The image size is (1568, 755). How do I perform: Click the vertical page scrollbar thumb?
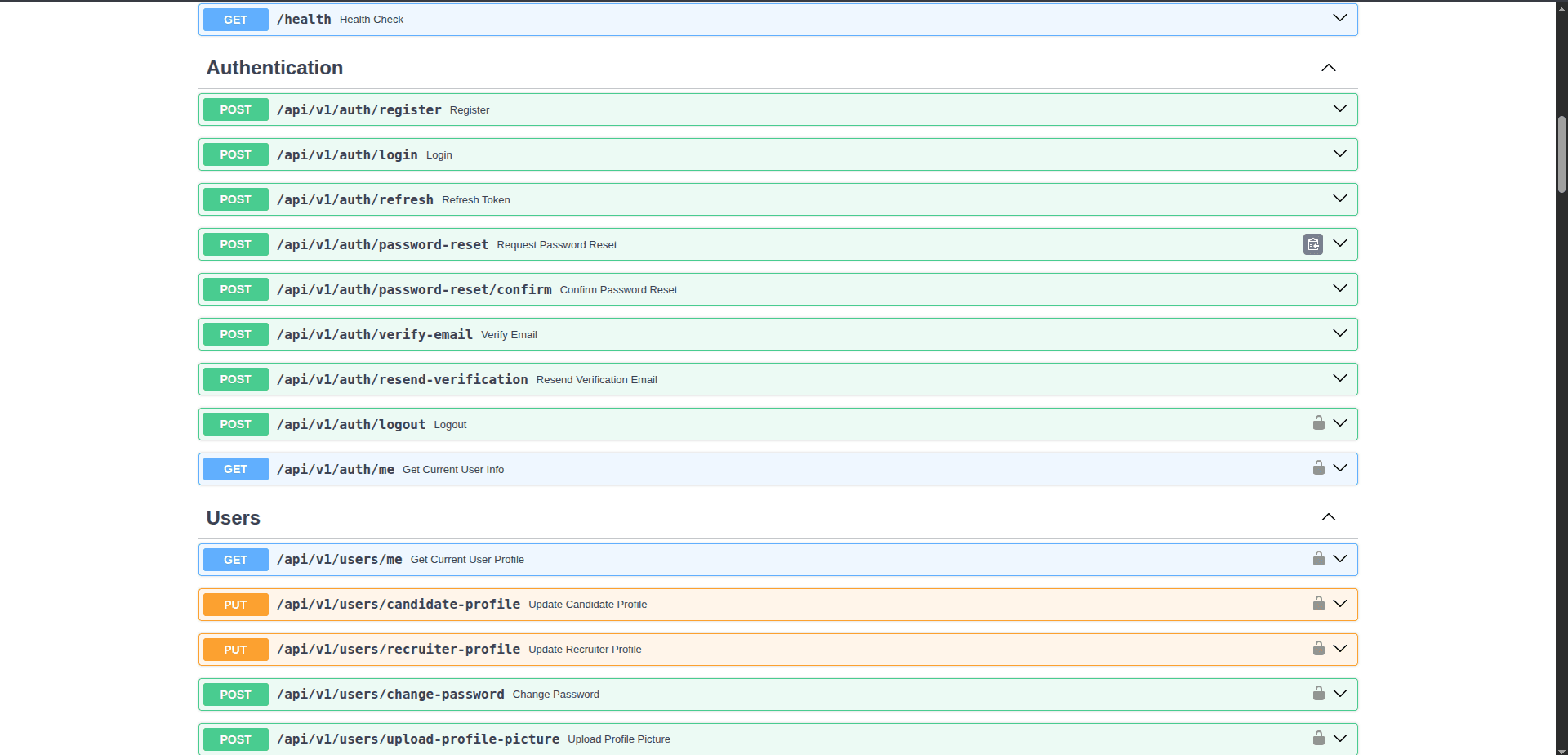(x=1561, y=154)
